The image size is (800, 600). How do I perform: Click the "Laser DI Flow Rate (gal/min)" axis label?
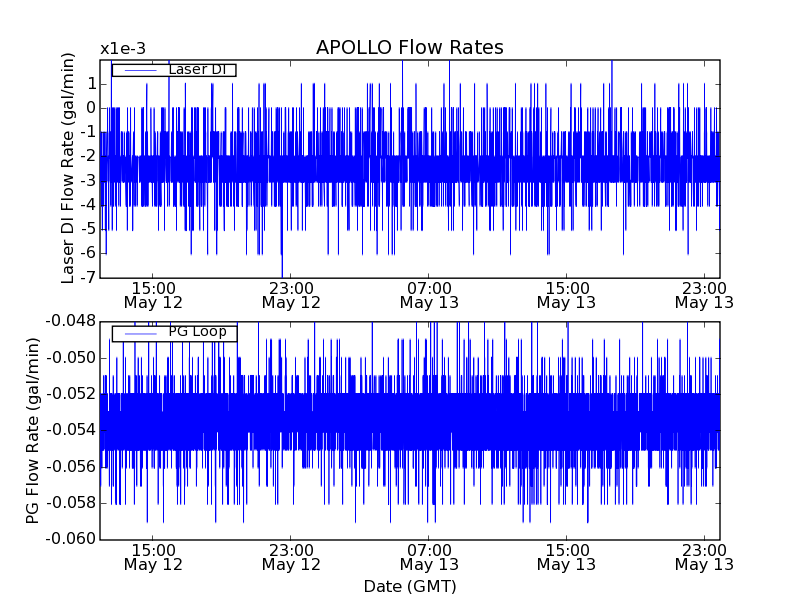pos(68,168)
